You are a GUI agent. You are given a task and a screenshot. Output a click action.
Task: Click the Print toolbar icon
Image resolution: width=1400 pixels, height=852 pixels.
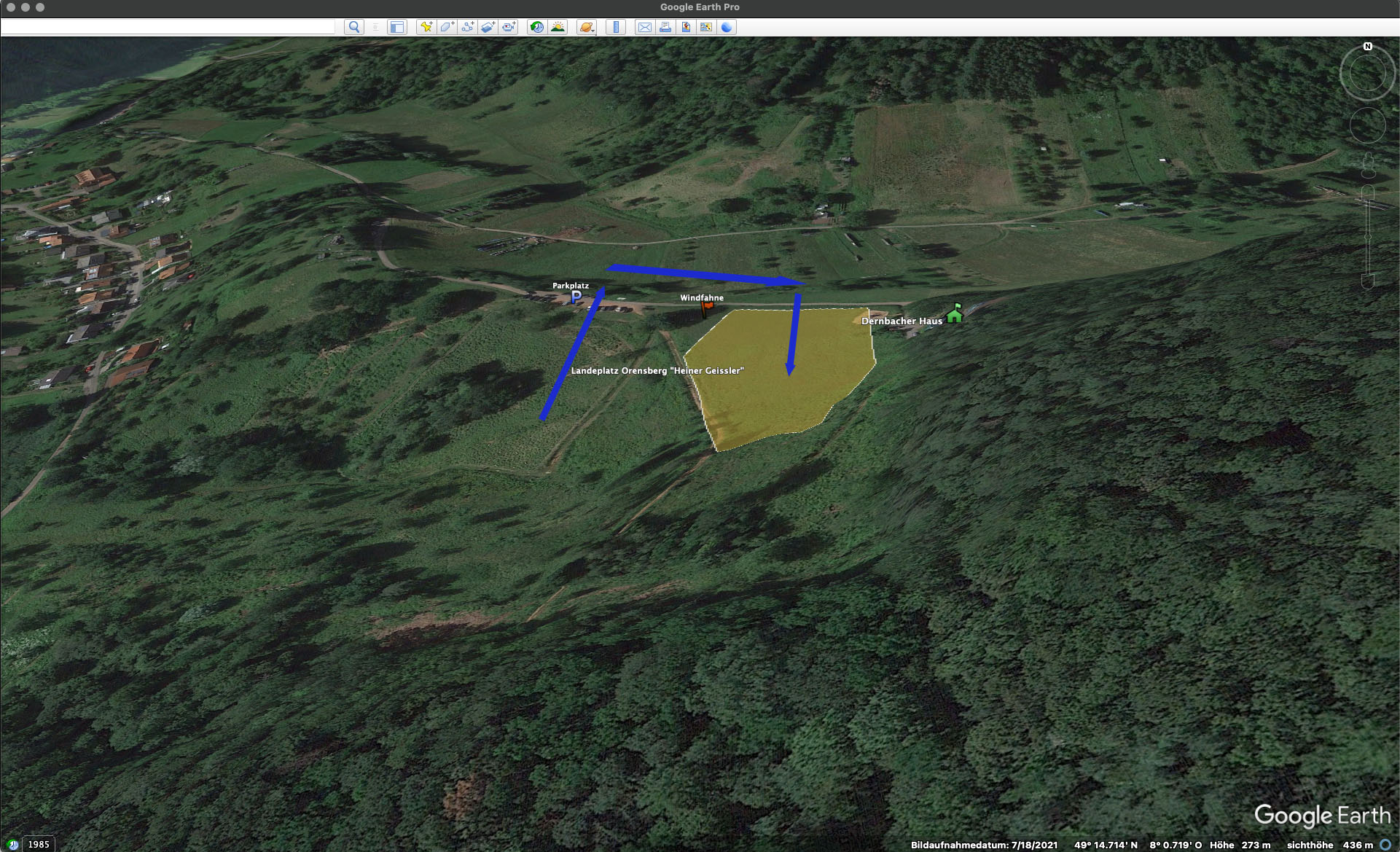pyautogui.click(x=665, y=27)
